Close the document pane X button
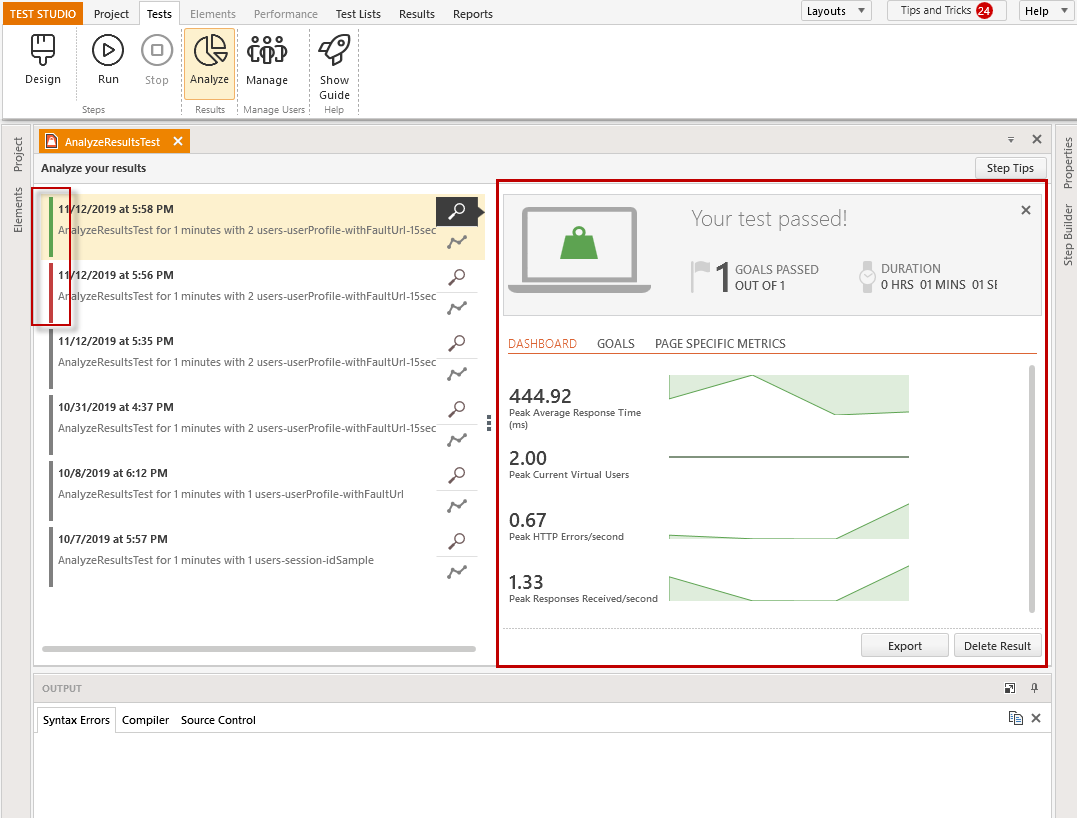This screenshot has width=1077, height=818. click(1037, 139)
